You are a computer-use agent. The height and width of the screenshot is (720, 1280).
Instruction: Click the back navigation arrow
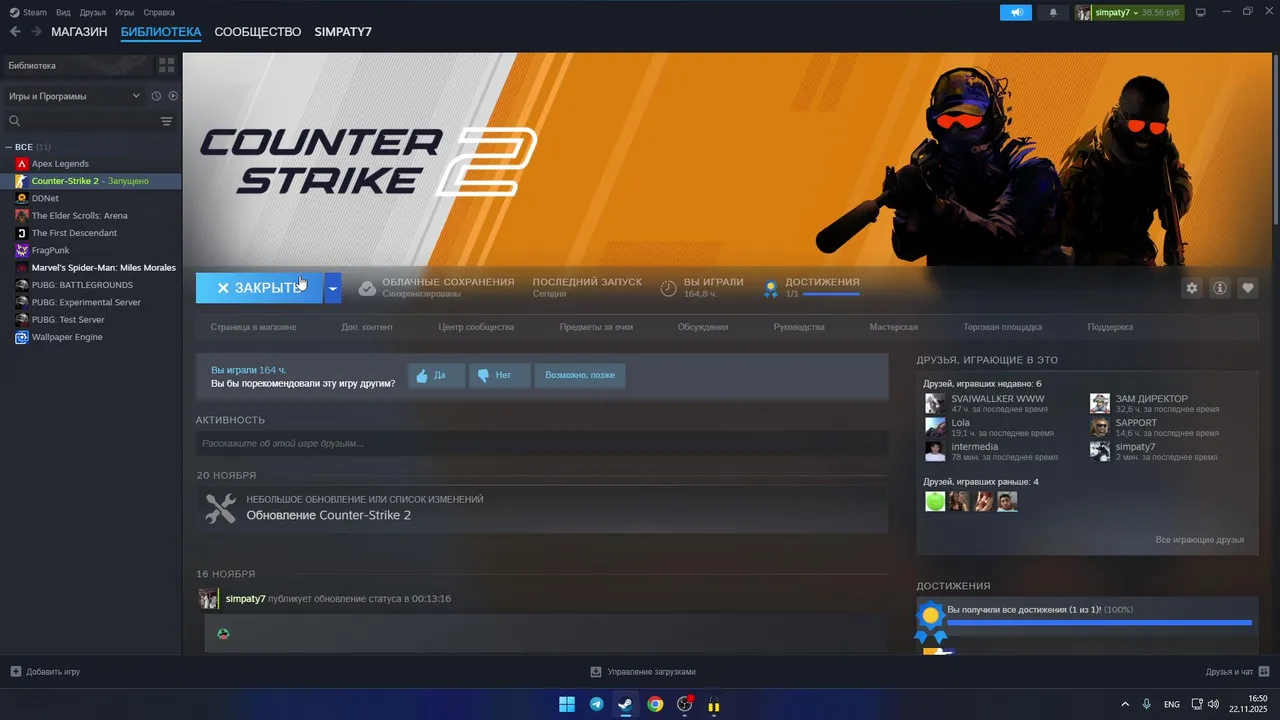tap(15, 32)
